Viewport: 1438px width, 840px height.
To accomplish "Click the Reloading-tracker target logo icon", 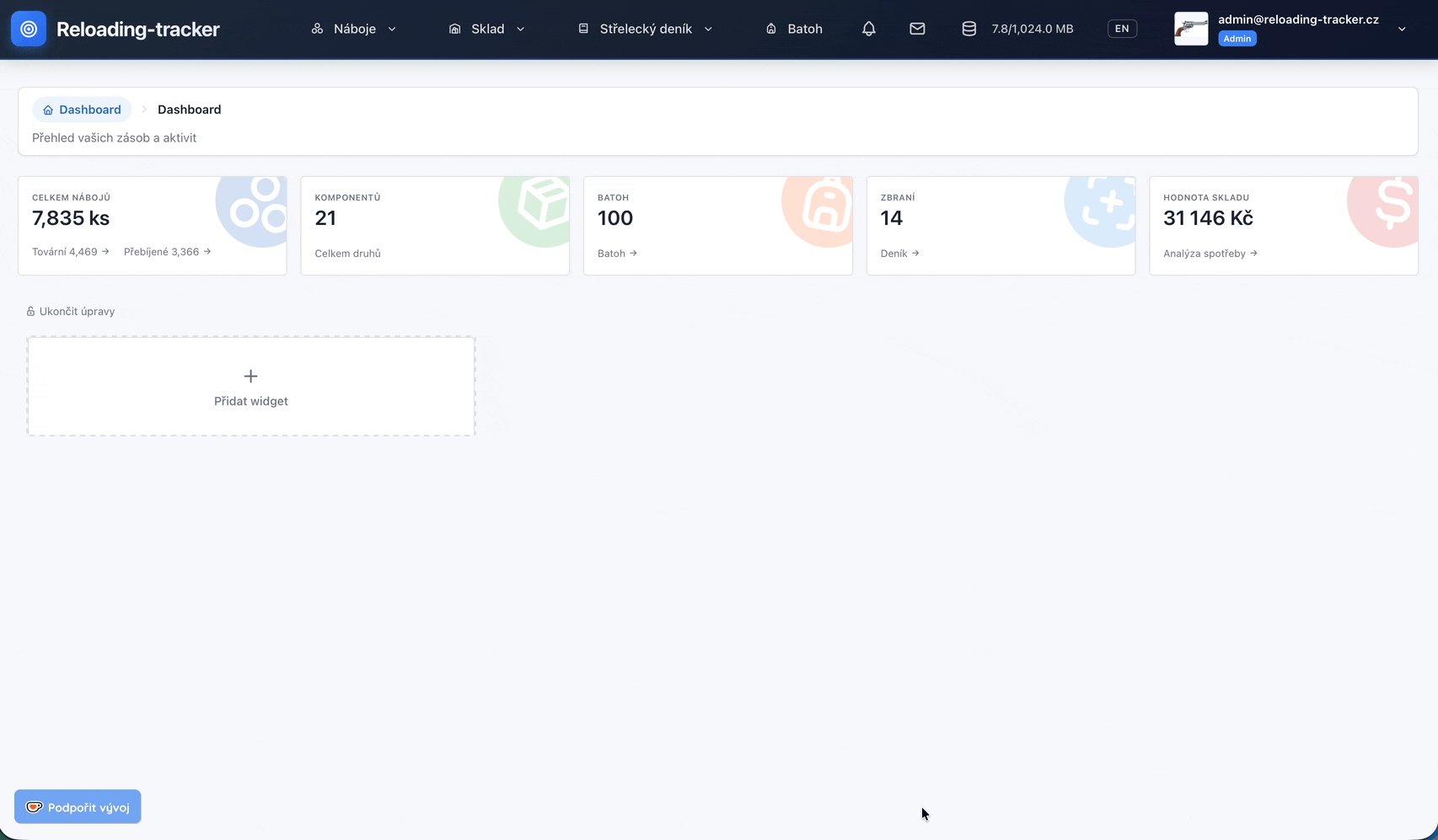I will pyautogui.click(x=29, y=29).
